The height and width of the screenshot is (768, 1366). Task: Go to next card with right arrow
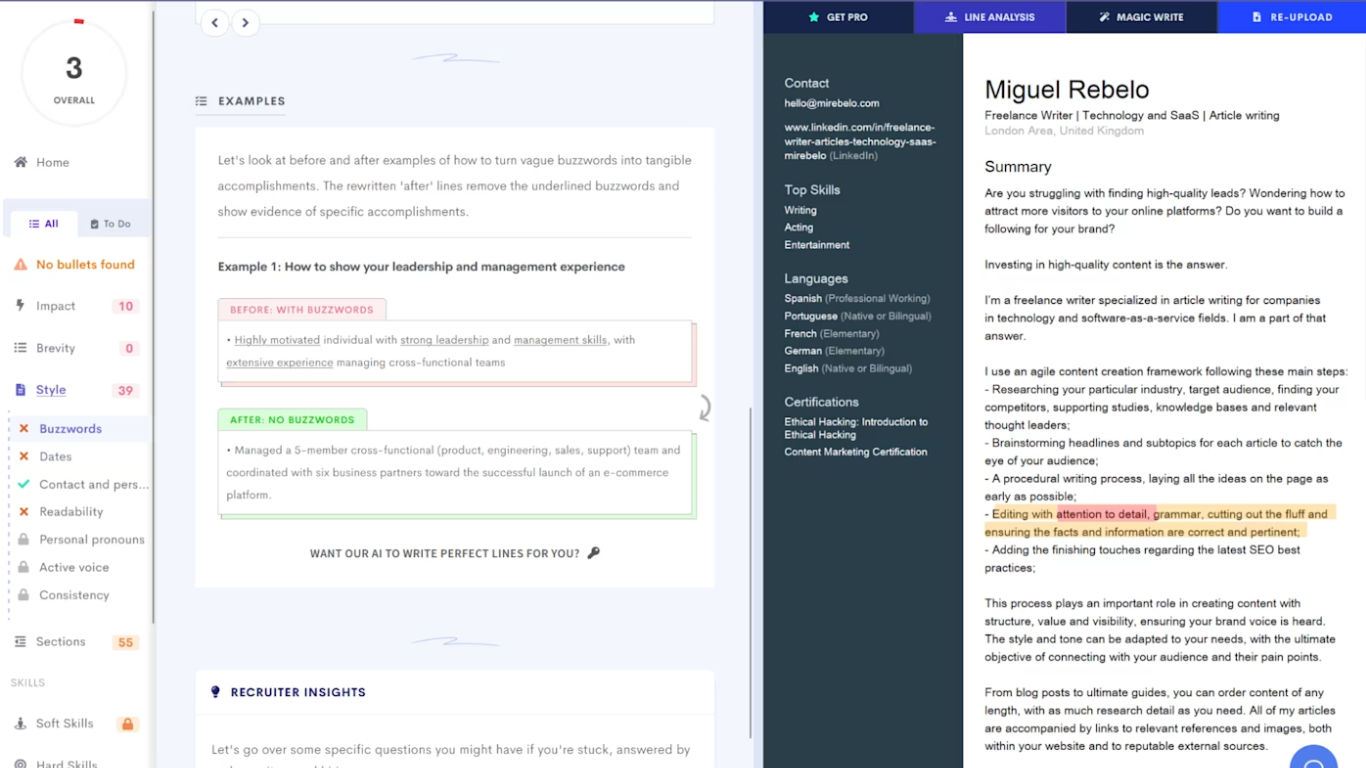[245, 23]
